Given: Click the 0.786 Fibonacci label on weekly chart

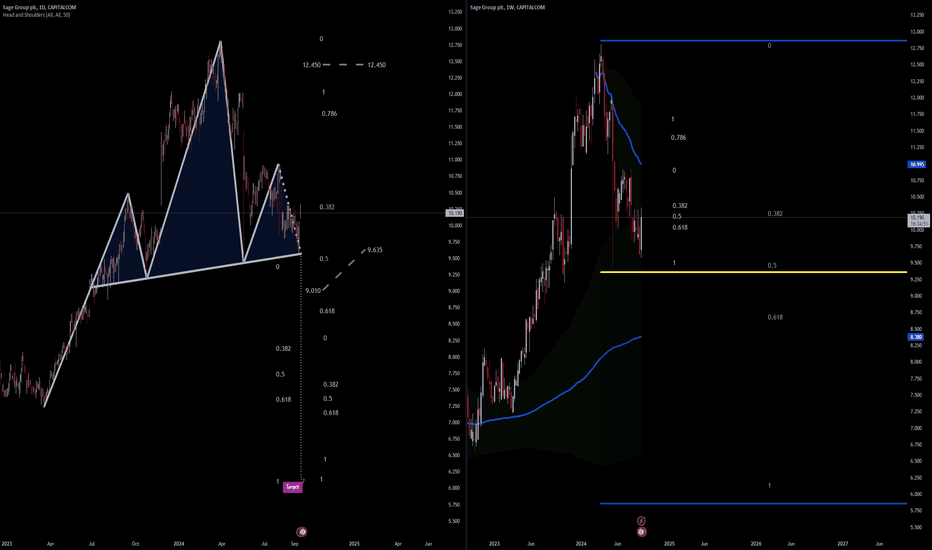Looking at the screenshot, I should click(x=678, y=137).
